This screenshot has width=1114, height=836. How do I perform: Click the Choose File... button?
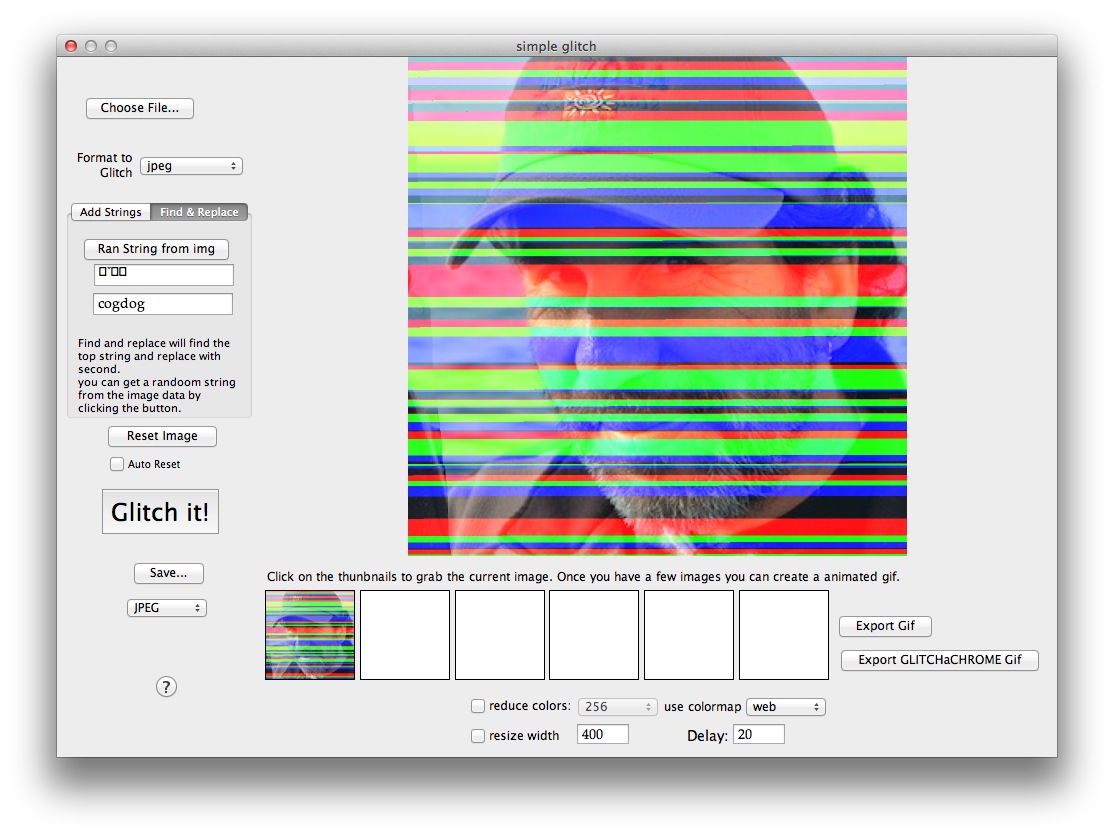coord(140,108)
